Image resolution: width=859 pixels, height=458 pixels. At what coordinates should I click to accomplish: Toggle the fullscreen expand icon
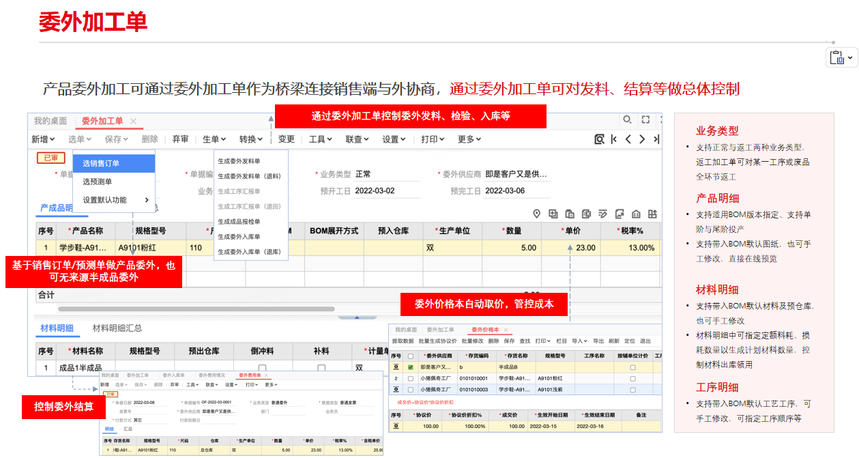coord(645,119)
